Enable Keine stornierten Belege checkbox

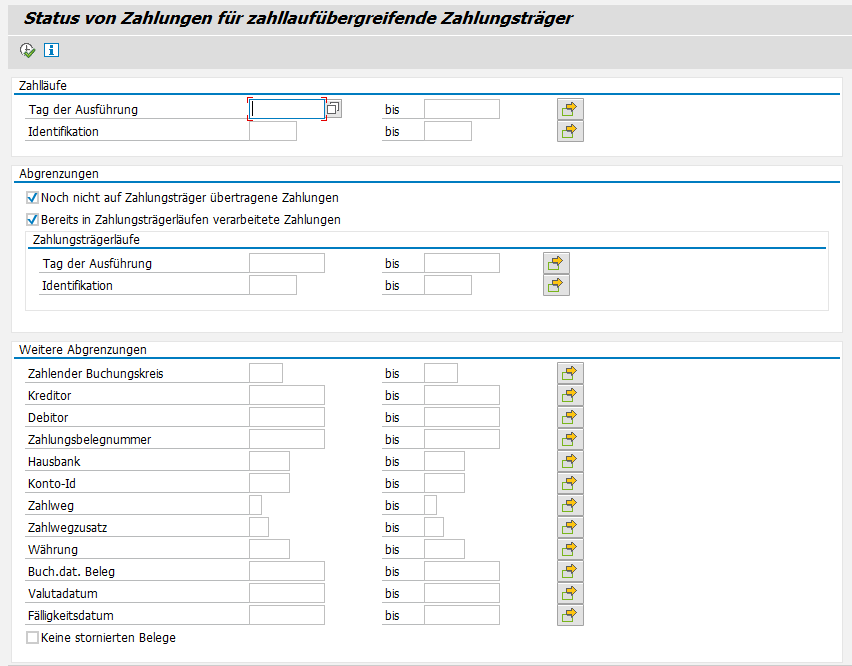[33, 638]
